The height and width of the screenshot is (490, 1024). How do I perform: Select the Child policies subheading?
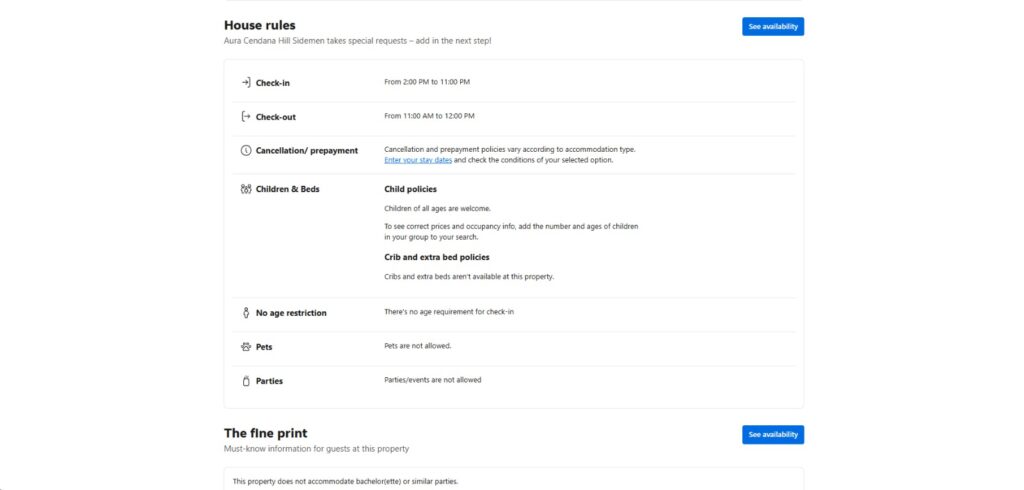point(410,189)
